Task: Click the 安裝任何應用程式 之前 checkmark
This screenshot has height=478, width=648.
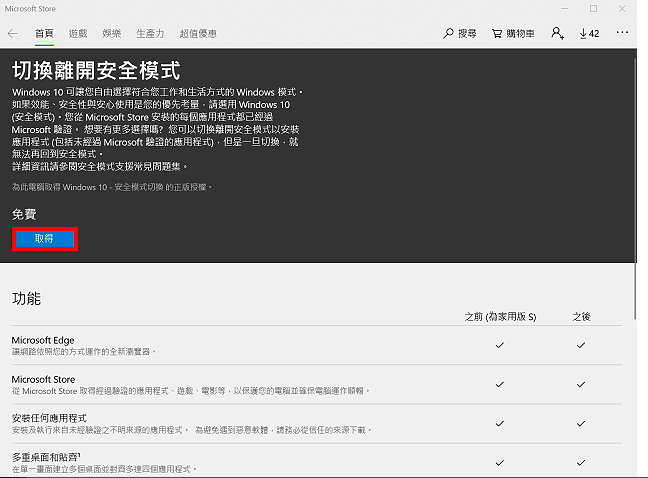Action: click(x=500, y=423)
